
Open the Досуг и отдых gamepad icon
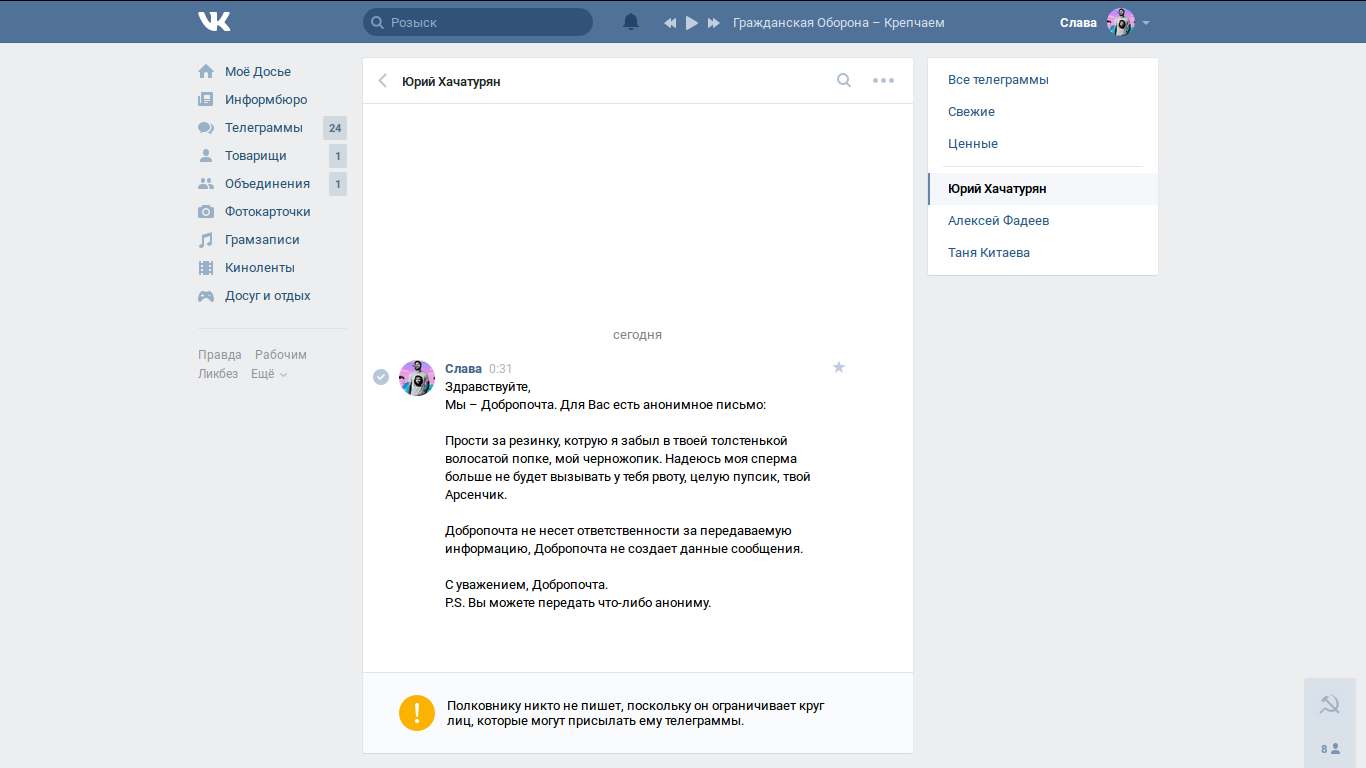206,296
